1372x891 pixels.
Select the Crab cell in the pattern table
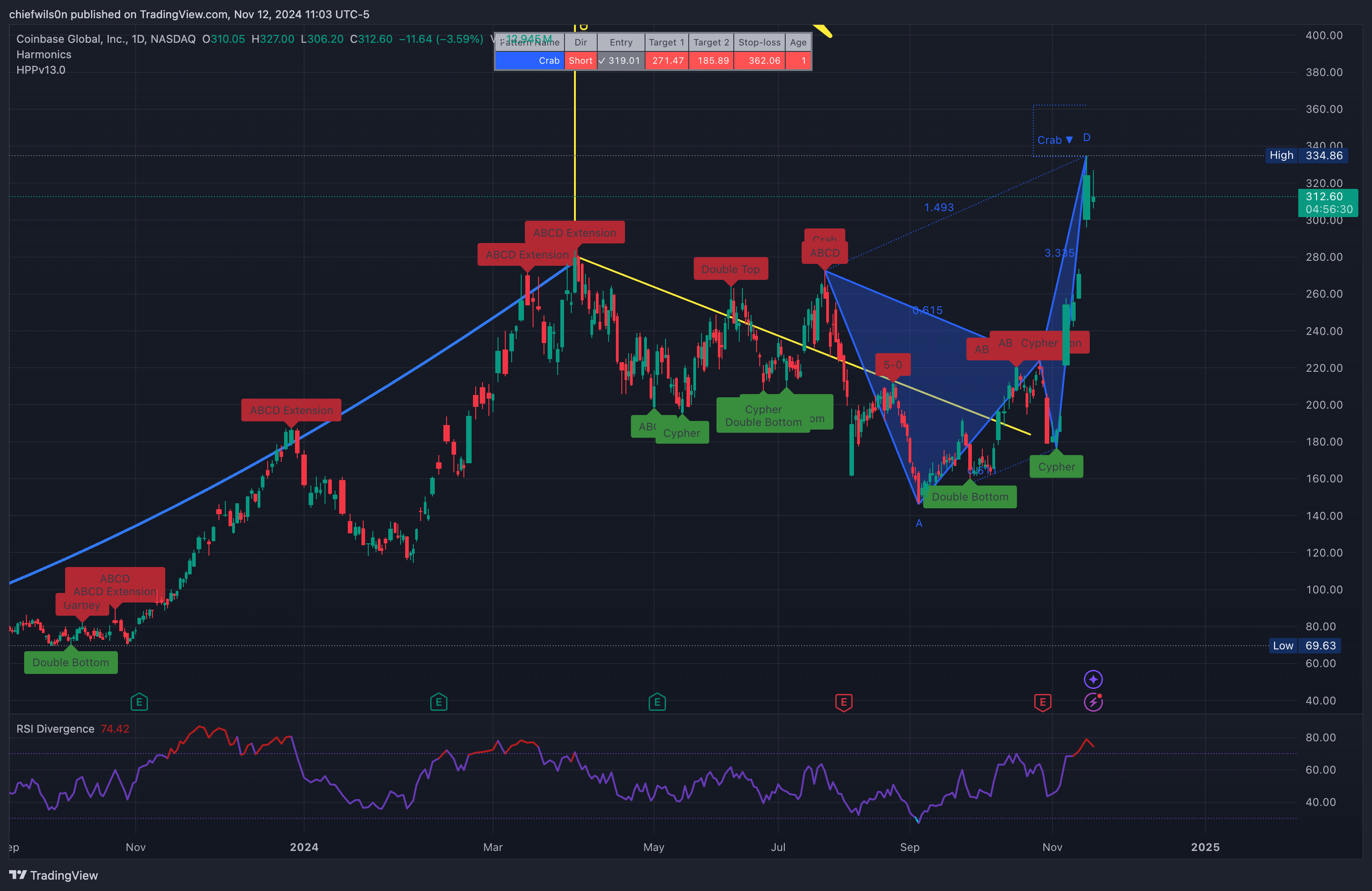[x=529, y=61]
